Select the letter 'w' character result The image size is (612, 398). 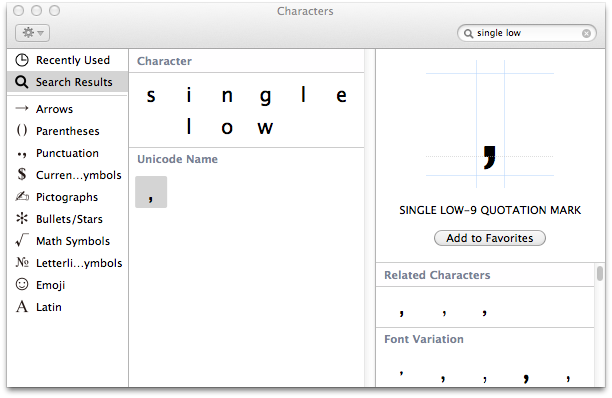coord(265,128)
